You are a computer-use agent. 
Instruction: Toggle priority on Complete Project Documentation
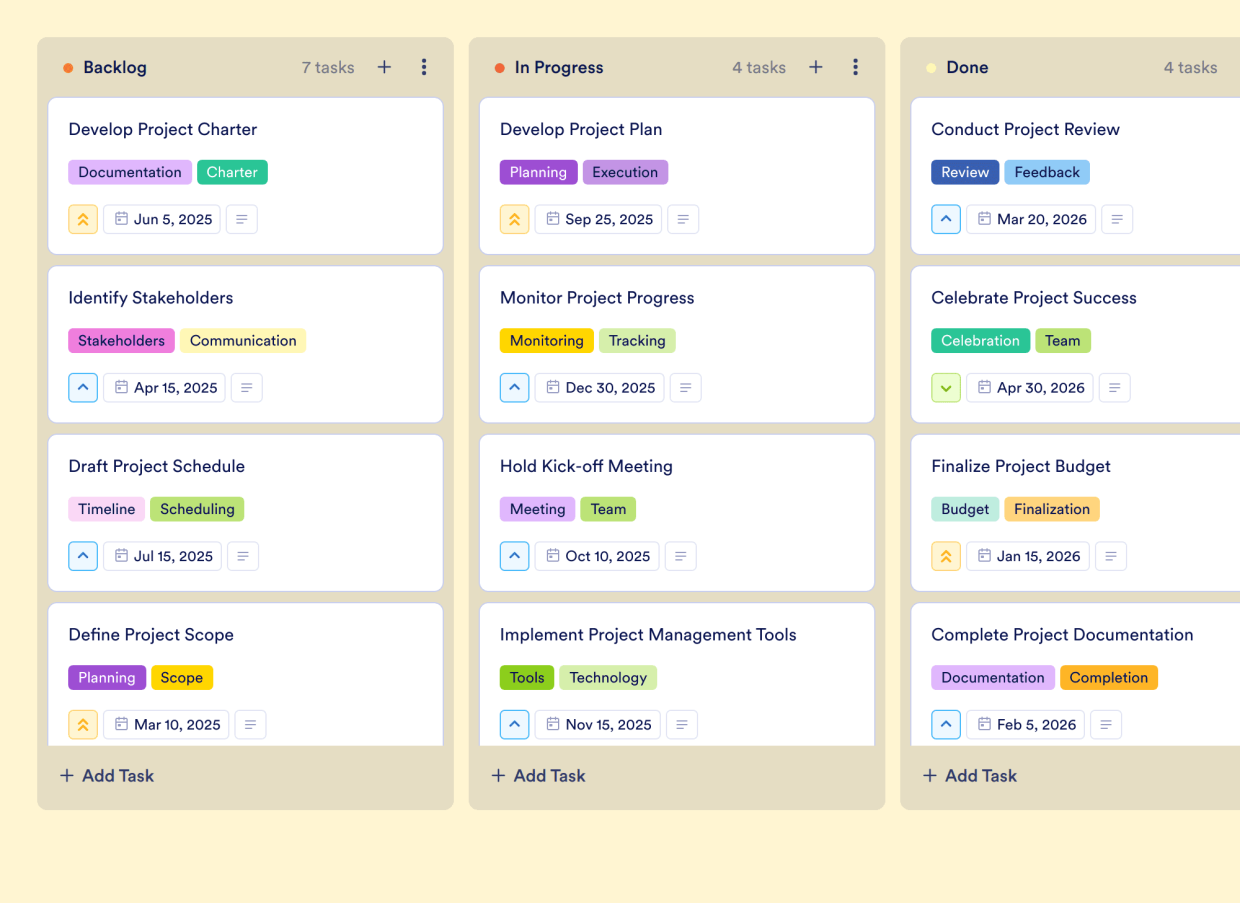coord(946,724)
